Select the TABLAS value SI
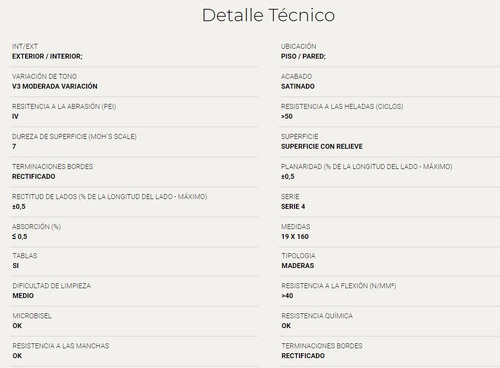 (16, 266)
